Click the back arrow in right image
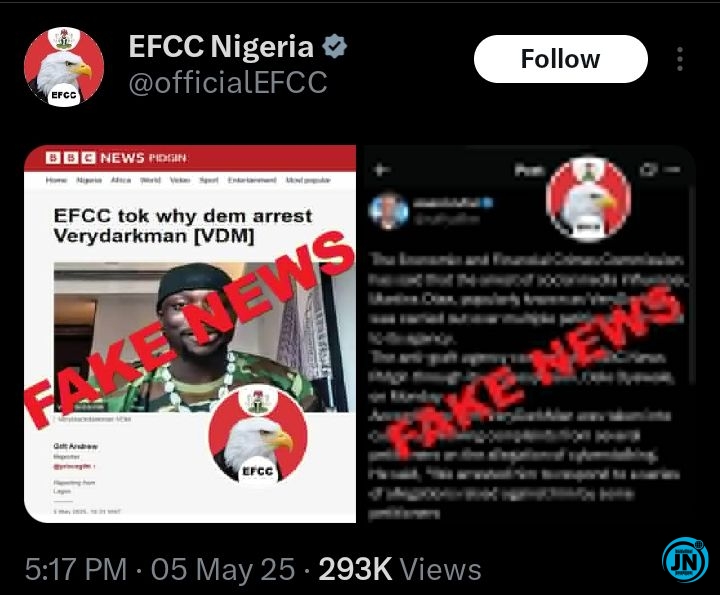This screenshot has height=595, width=720. pyautogui.click(x=382, y=170)
